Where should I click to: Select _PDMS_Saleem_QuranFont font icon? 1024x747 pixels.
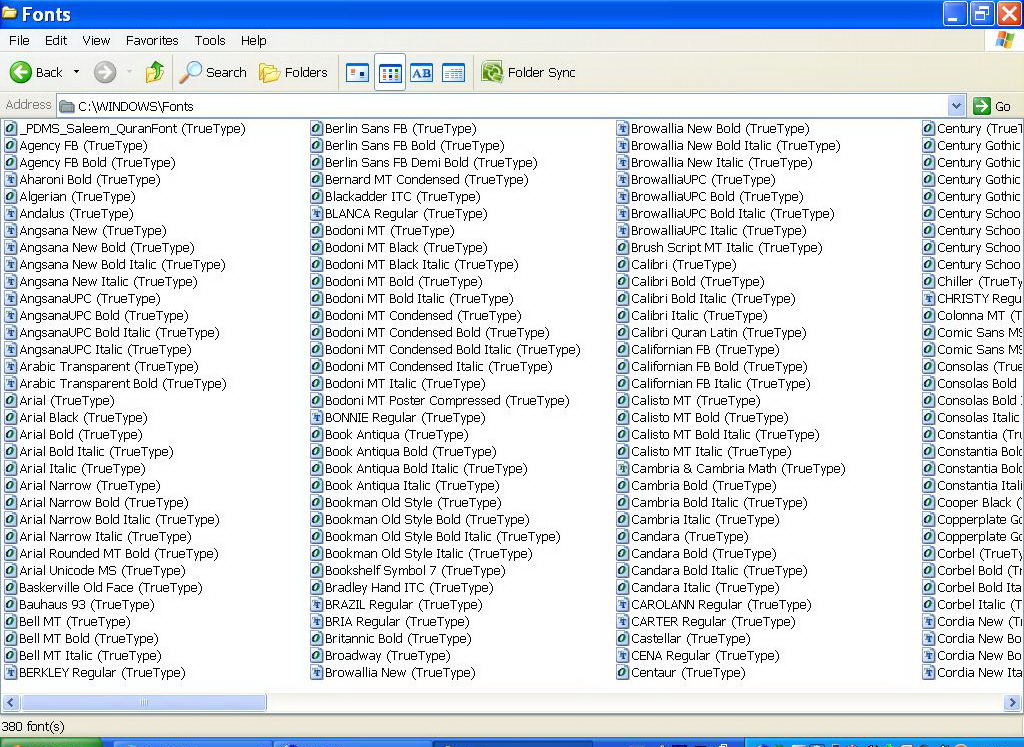10,128
